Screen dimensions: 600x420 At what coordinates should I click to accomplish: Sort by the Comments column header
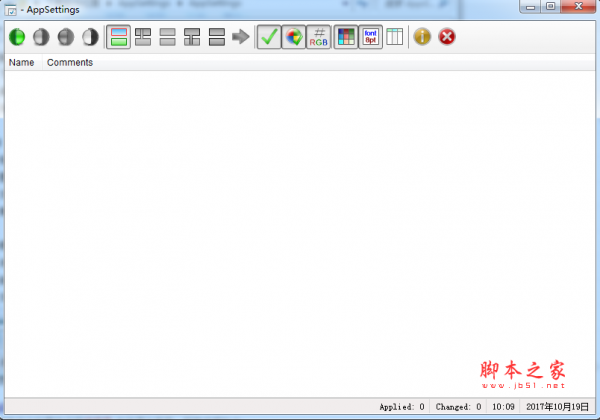(x=70, y=62)
